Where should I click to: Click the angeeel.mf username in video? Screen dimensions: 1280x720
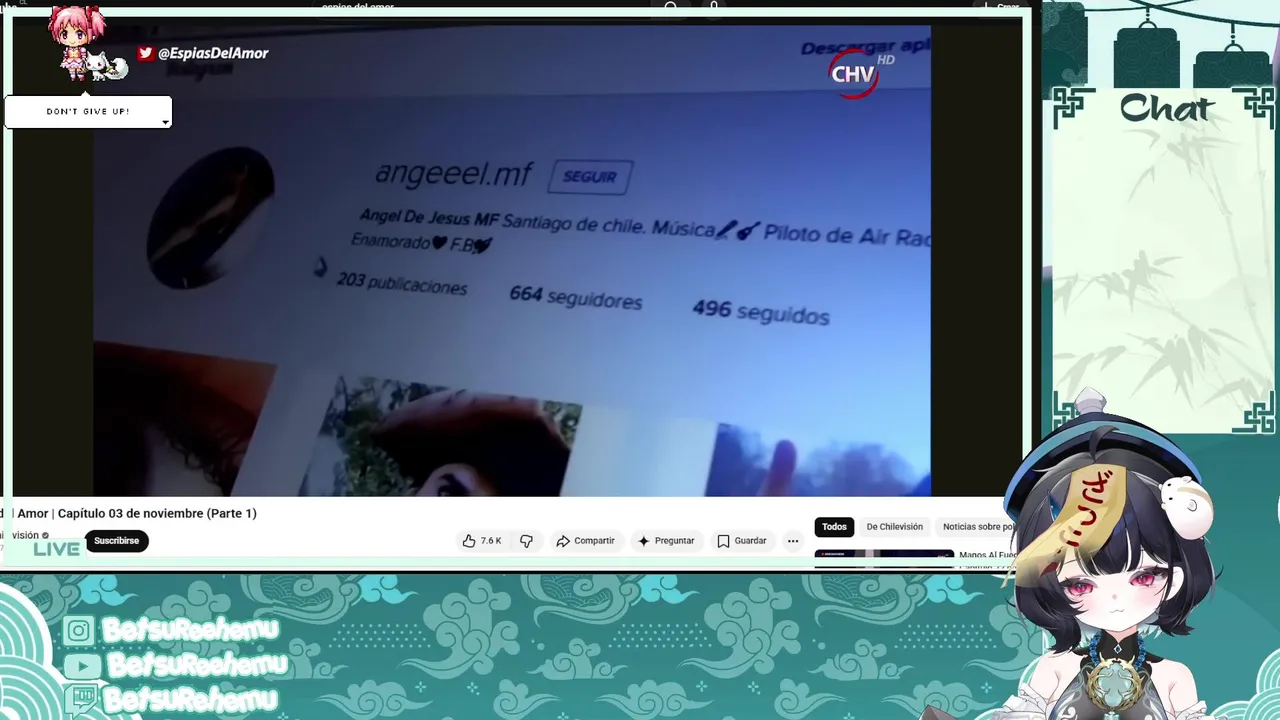coord(453,173)
